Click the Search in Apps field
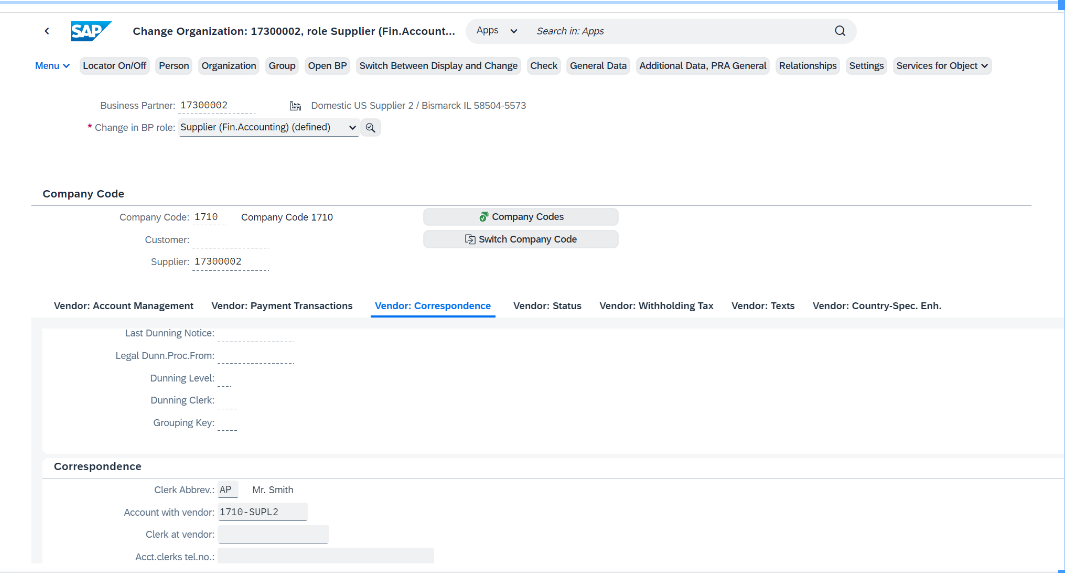Screen dimensions: 1065x573 click(679, 31)
